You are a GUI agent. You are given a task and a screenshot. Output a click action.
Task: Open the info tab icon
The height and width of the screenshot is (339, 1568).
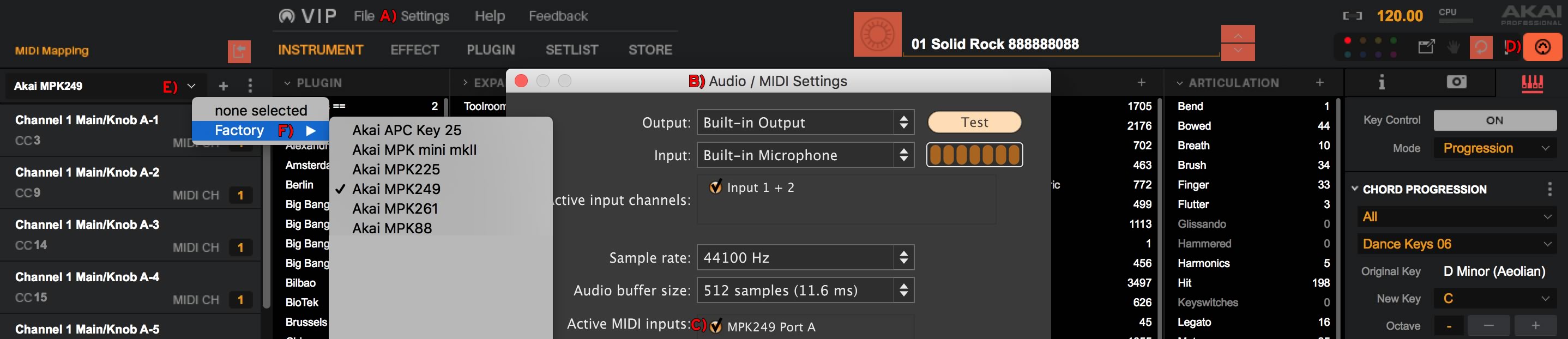[x=1382, y=82]
